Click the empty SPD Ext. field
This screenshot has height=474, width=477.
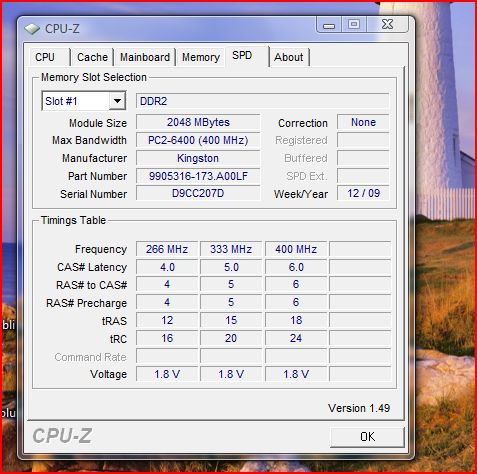pyautogui.click(x=363, y=176)
